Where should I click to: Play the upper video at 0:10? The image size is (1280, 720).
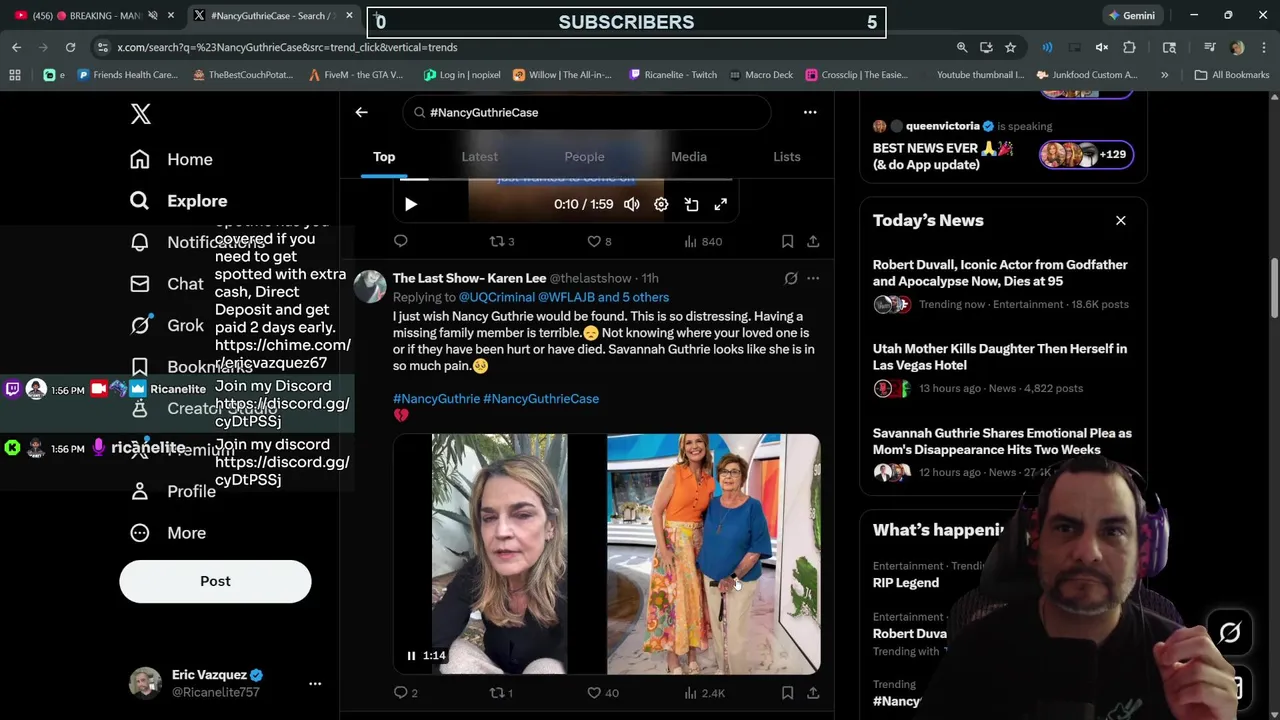(x=411, y=204)
